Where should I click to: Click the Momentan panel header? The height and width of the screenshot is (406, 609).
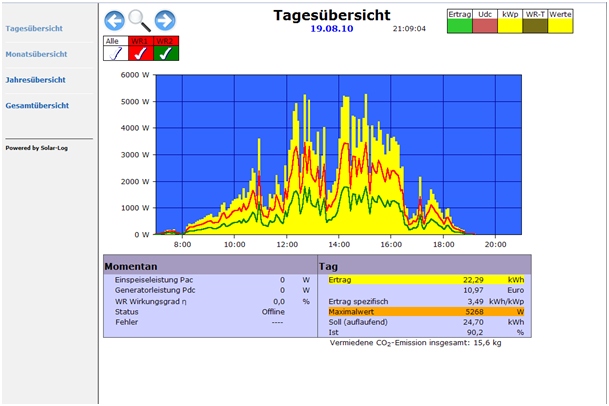[x=209, y=267]
